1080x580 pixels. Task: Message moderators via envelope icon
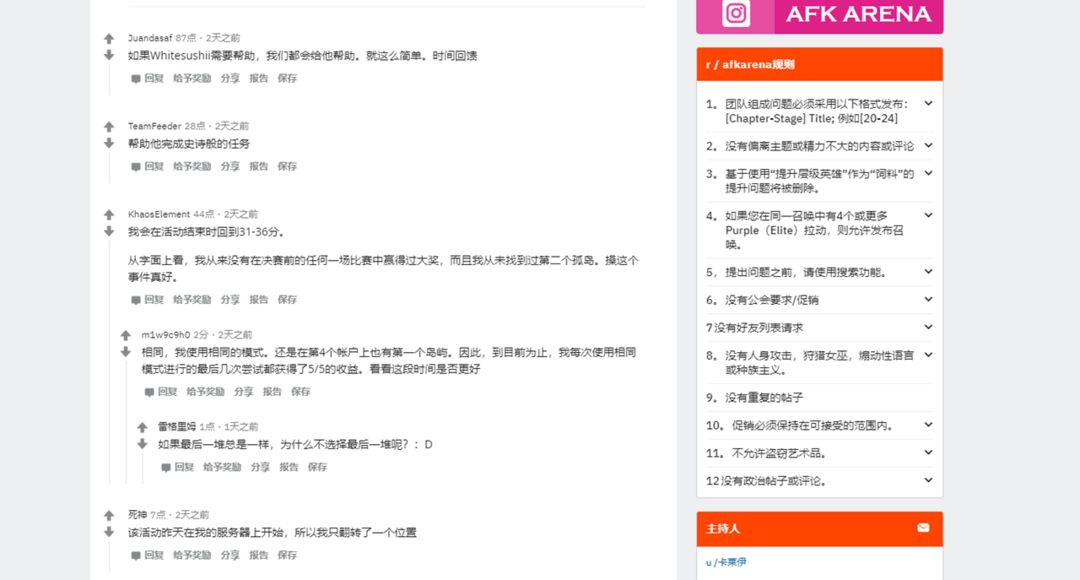[923, 528]
